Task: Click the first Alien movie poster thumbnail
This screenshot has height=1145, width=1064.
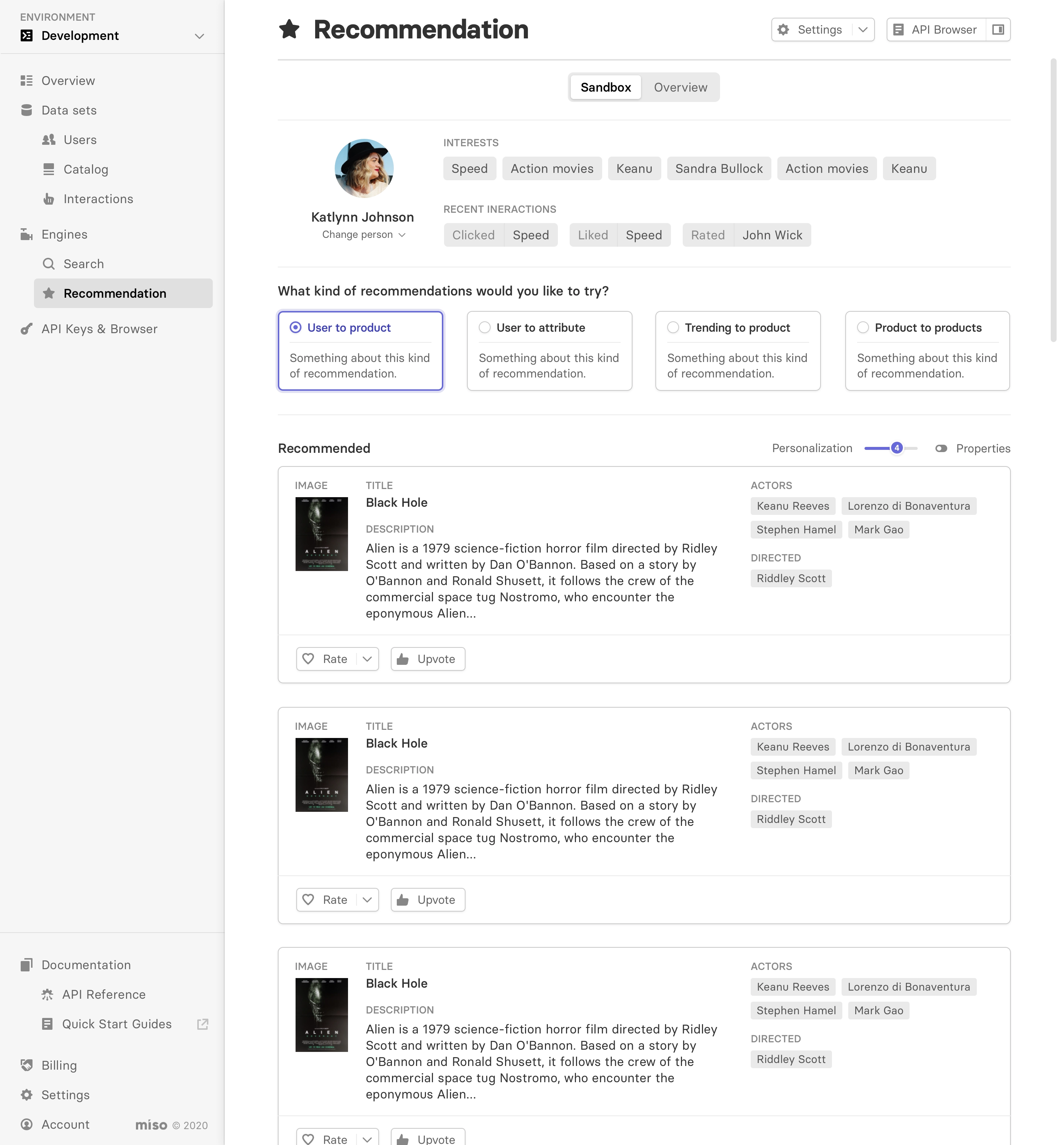Action: [321, 534]
